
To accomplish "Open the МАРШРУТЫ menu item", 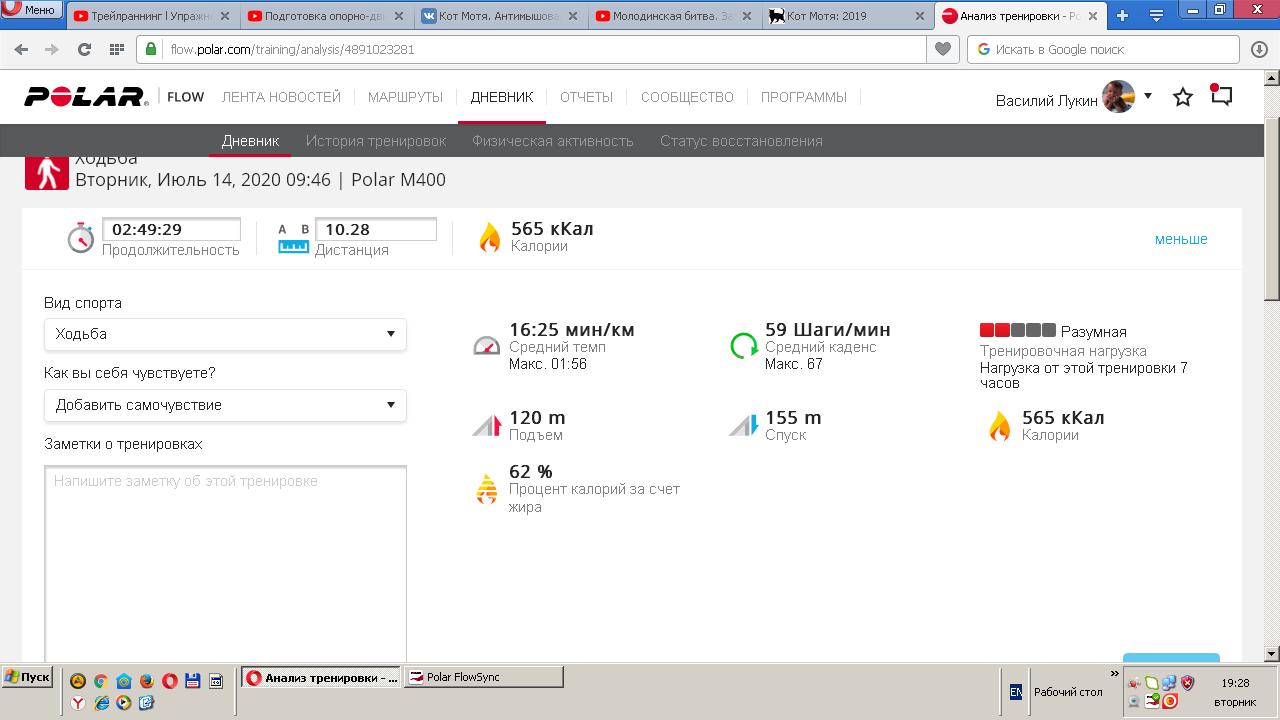I will pyautogui.click(x=405, y=97).
